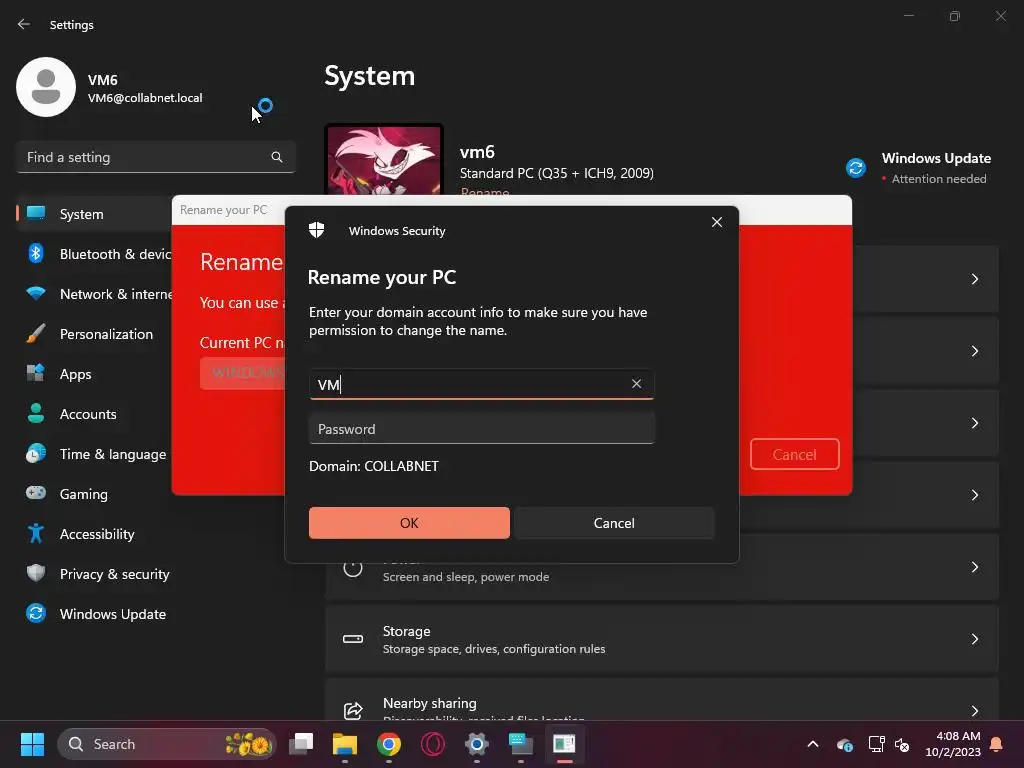Click the Windows Security shield icon
The width and height of the screenshot is (1024, 768).
click(317, 230)
